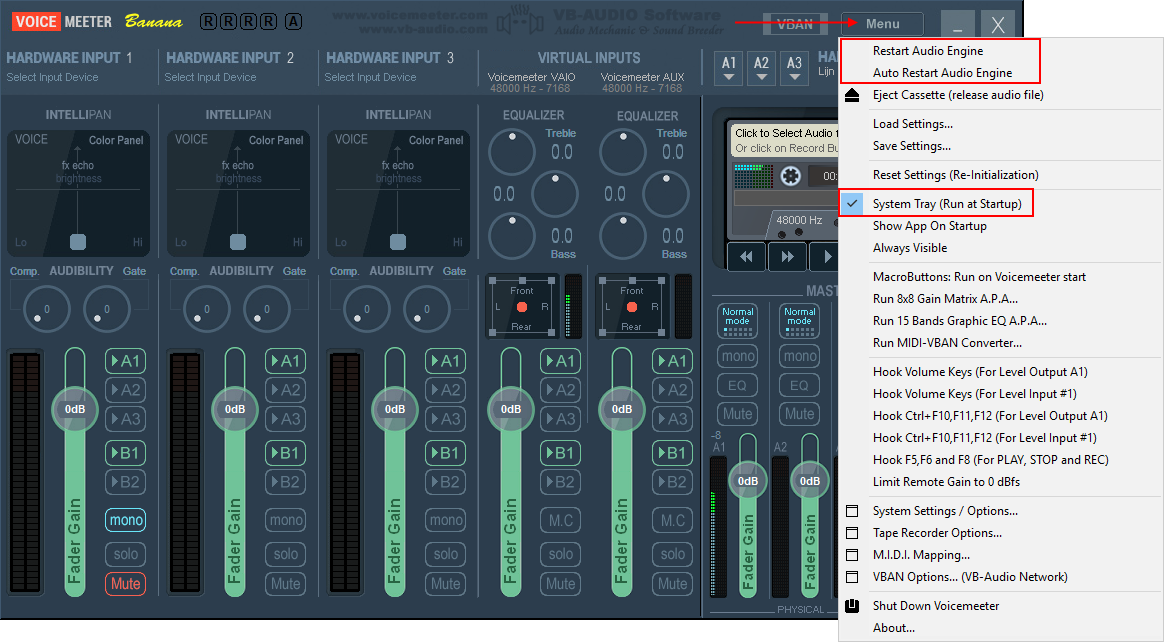
Task: Open the VBAN button in the title bar
Action: pyautogui.click(x=794, y=24)
